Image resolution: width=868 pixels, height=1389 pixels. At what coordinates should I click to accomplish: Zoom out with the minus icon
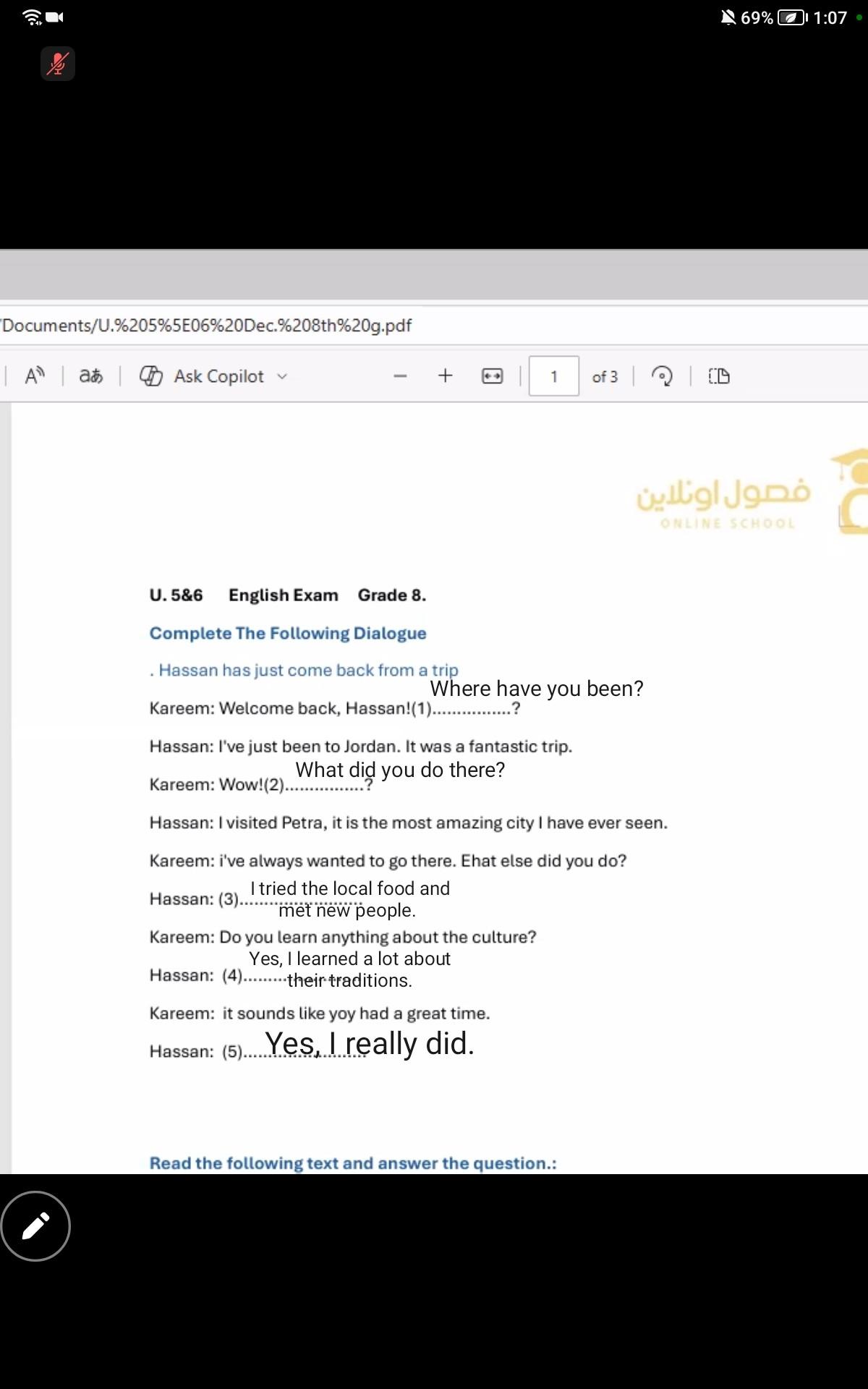click(x=400, y=376)
